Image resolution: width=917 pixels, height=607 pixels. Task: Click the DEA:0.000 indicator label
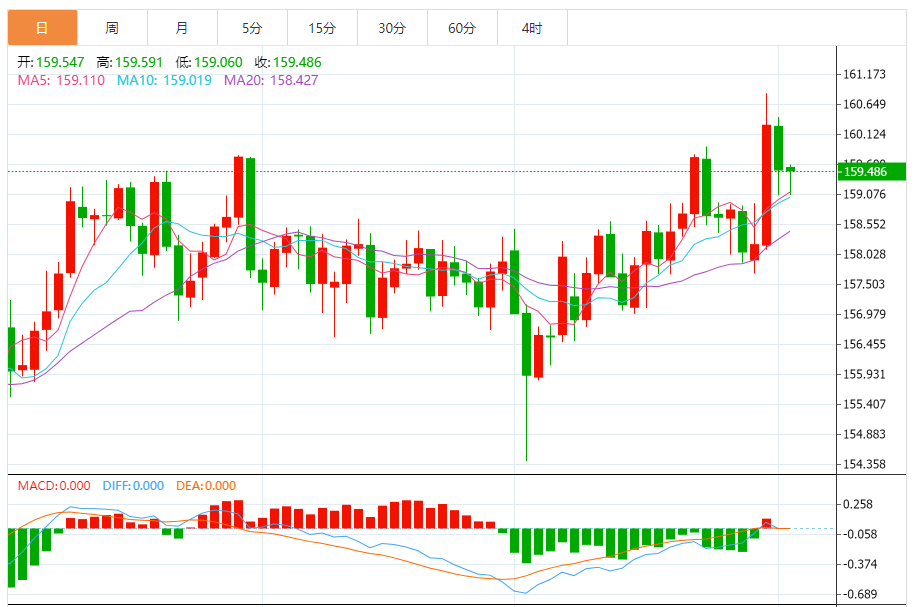(206, 486)
